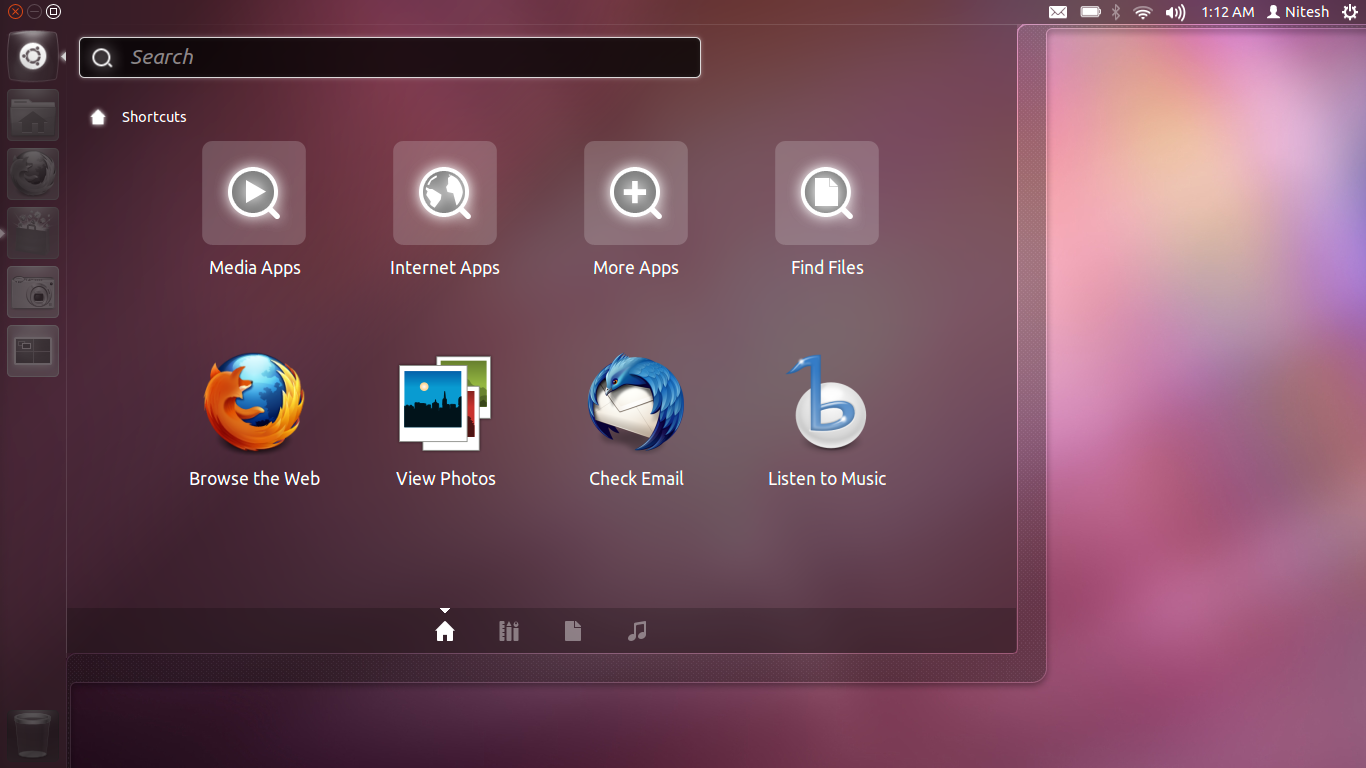Open the screenshot camera launcher icon
The image size is (1366, 768).
33,292
